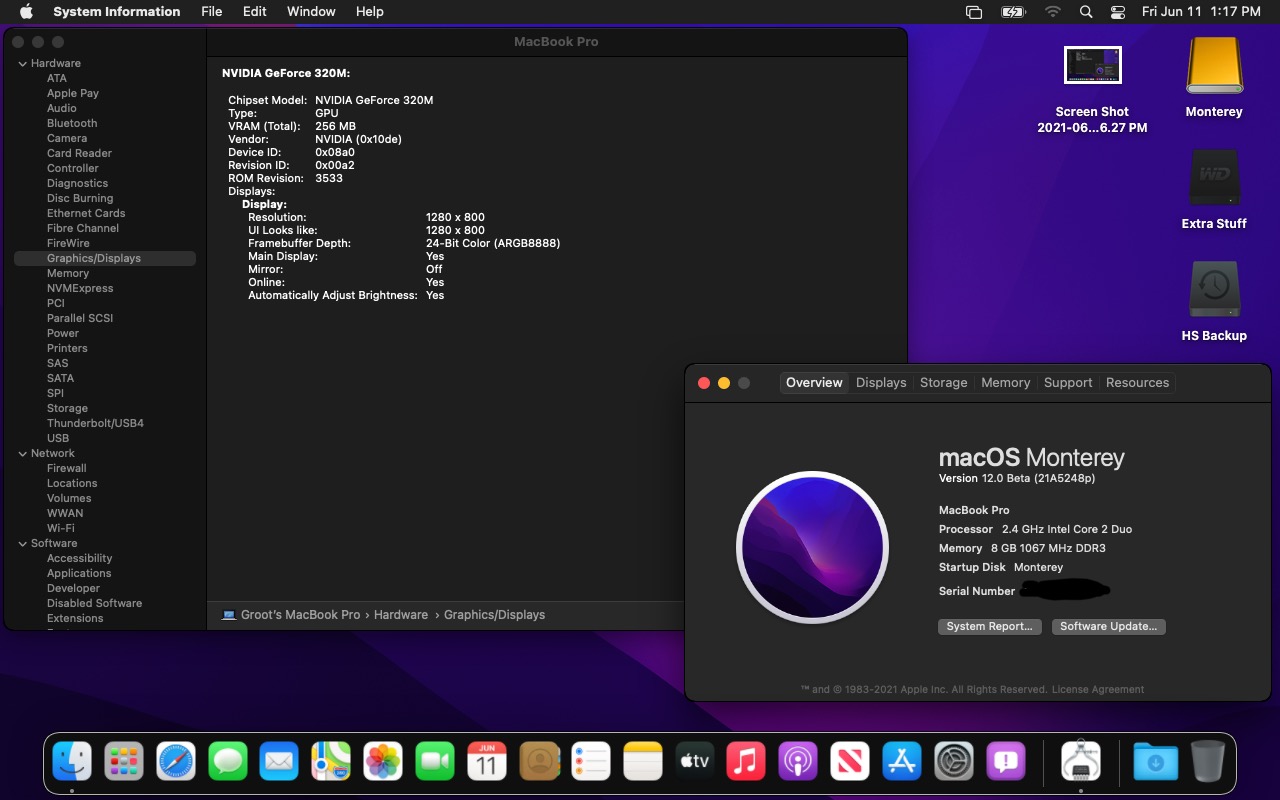Launch Apple TV from the Dock
Screen dimensions: 1280x800
point(694,762)
